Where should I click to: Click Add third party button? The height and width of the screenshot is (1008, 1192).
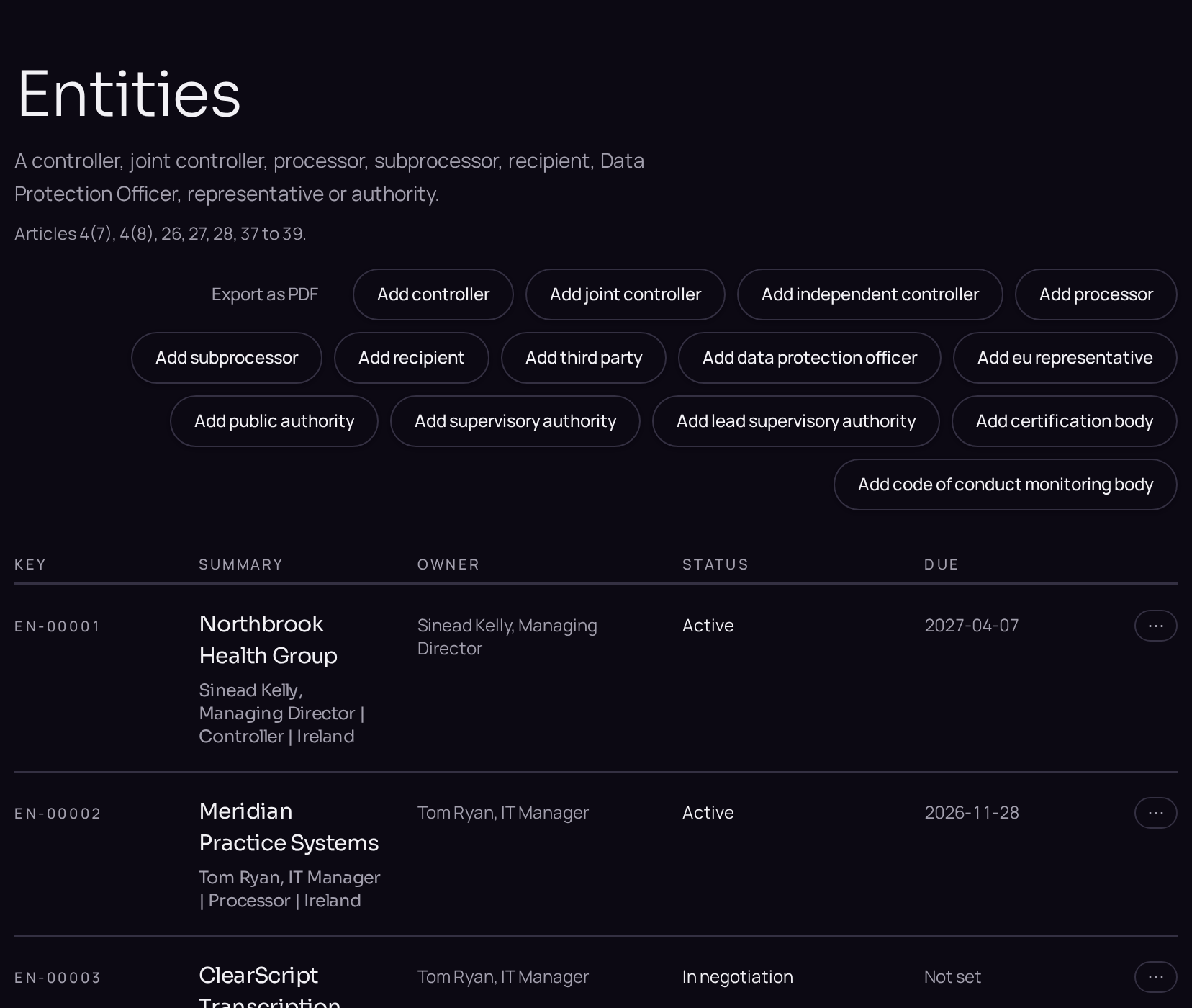(584, 358)
